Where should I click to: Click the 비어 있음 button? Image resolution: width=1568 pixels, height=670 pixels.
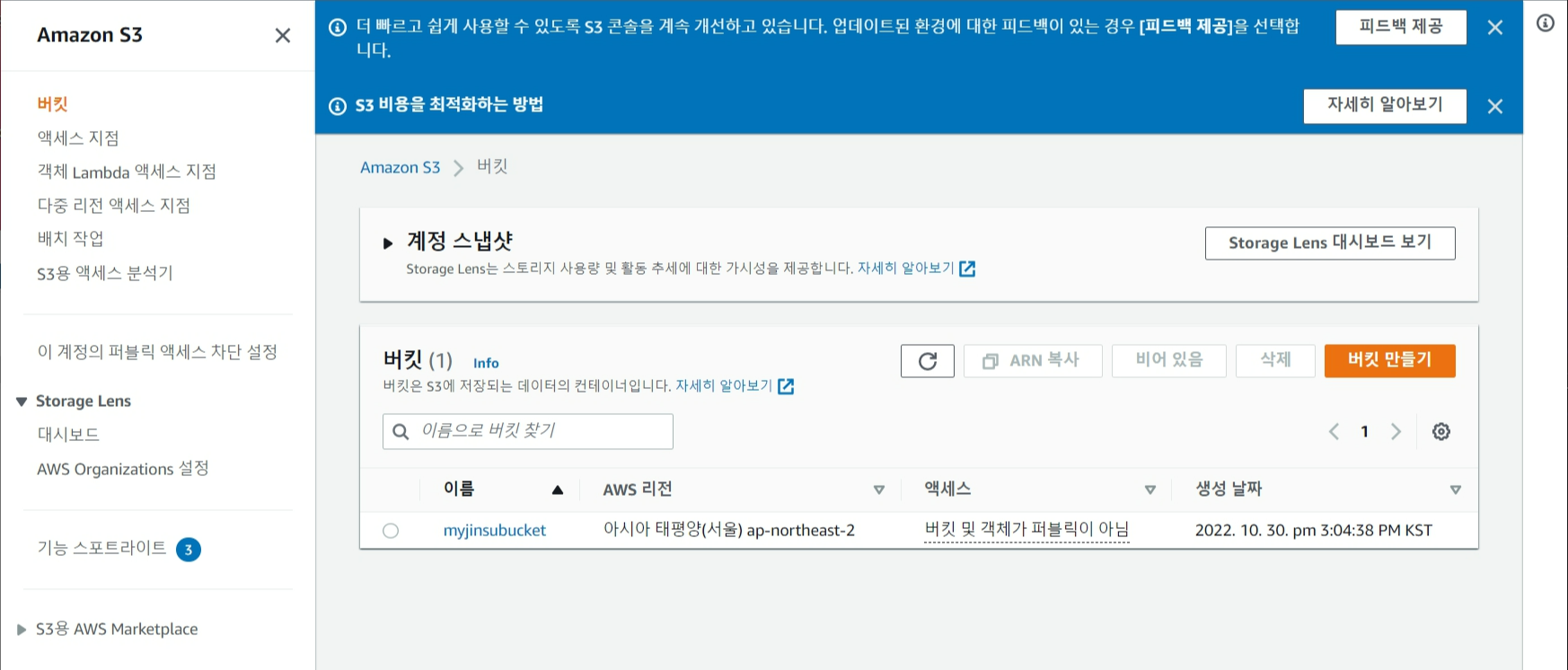pyautogui.click(x=1169, y=361)
